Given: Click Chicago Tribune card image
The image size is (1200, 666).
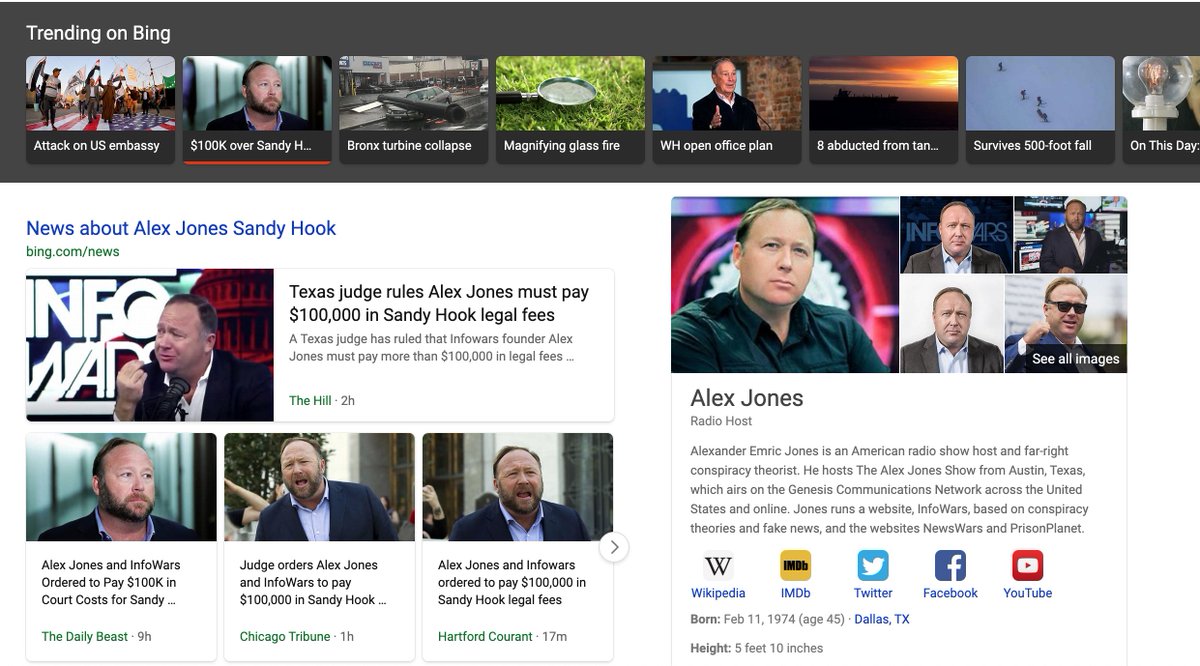Looking at the screenshot, I should [320, 487].
